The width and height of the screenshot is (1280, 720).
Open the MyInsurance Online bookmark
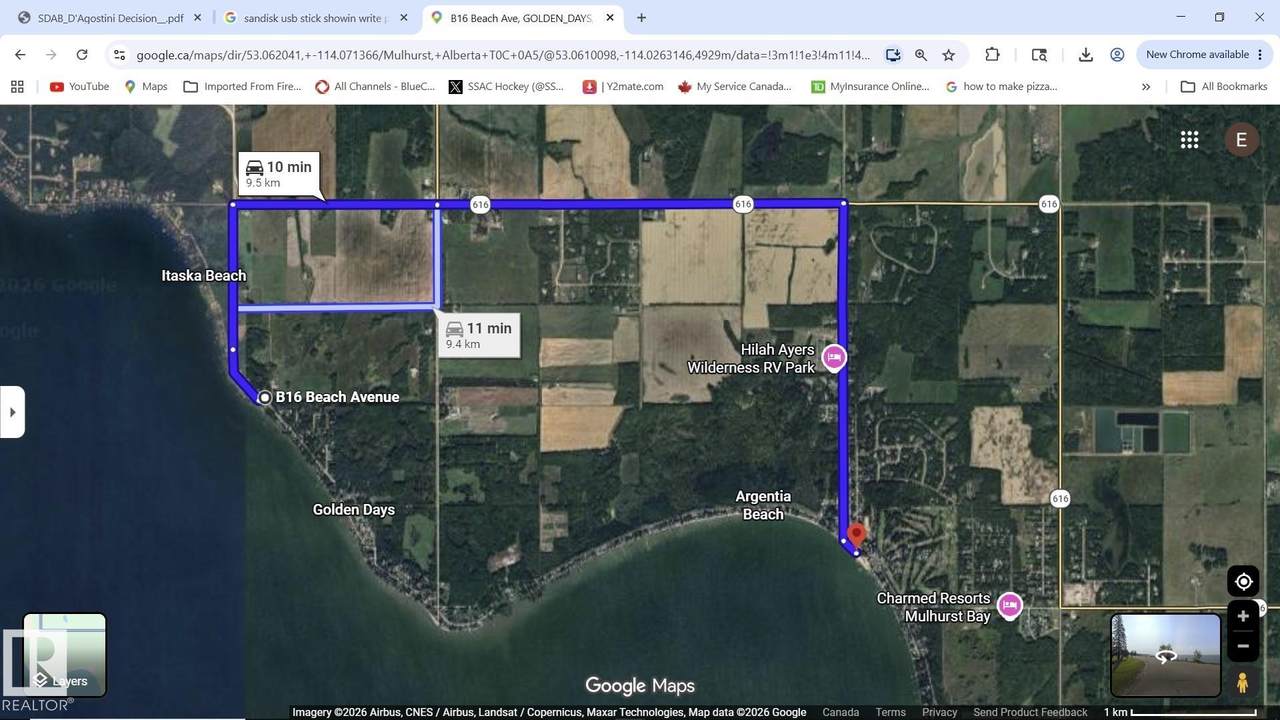pyautogui.click(x=871, y=87)
